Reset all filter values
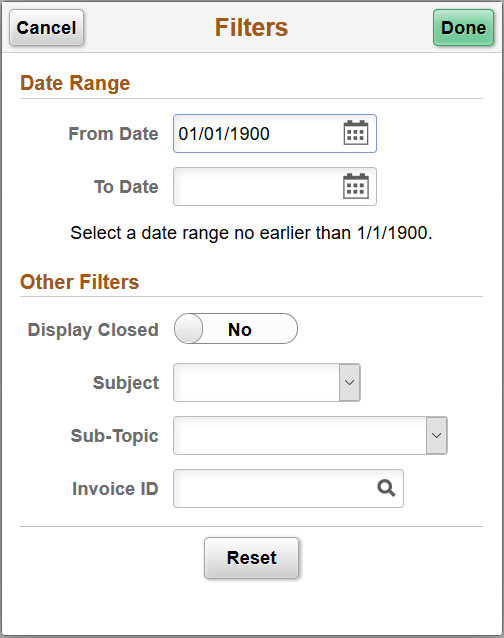The height and width of the screenshot is (638, 504). (251, 558)
